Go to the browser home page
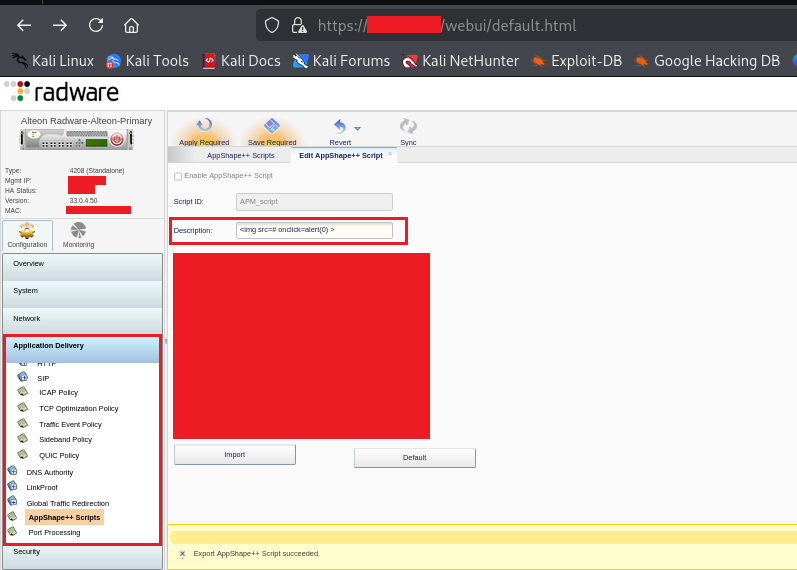This screenshot has width=797, height=570. point(131,25)
